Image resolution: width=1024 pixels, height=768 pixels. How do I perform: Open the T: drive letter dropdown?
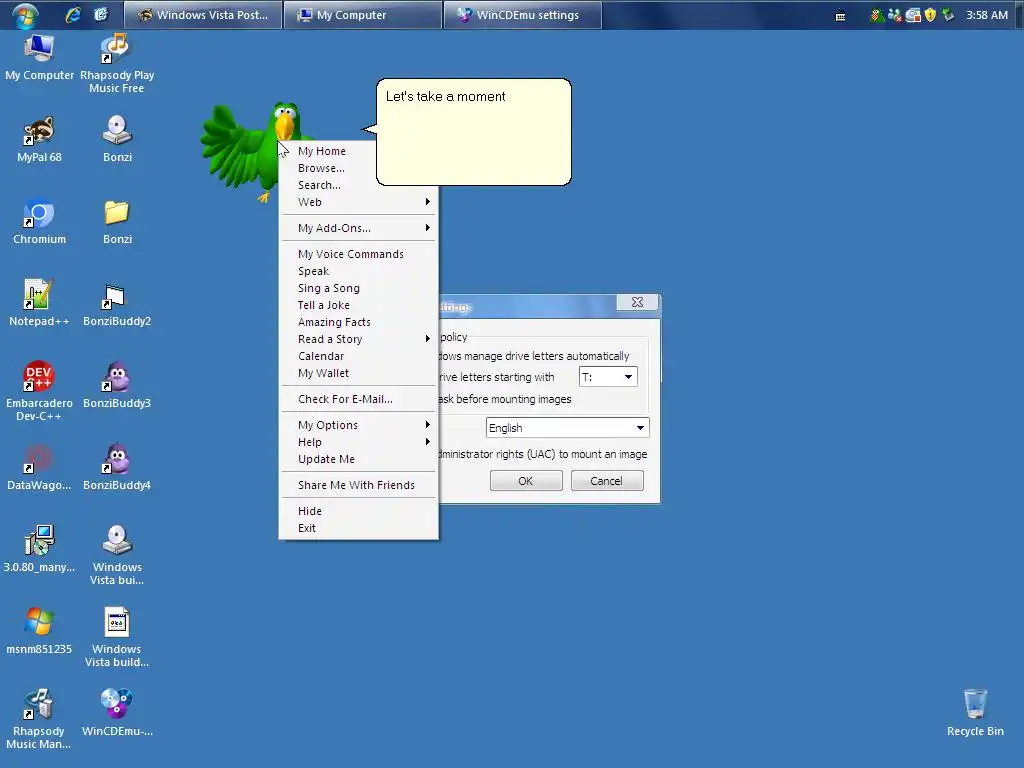click(x=608, y=377)
